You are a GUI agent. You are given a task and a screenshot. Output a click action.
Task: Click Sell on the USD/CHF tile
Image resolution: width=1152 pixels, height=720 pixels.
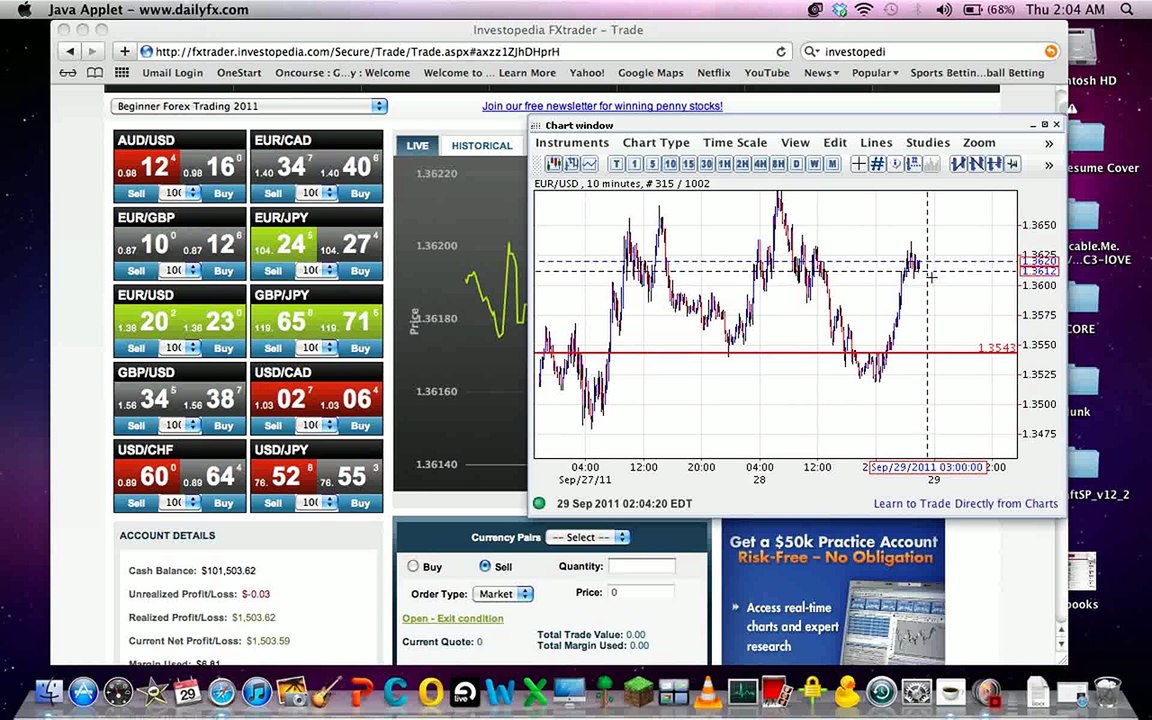pyautogui.click(x=137, y=503)
